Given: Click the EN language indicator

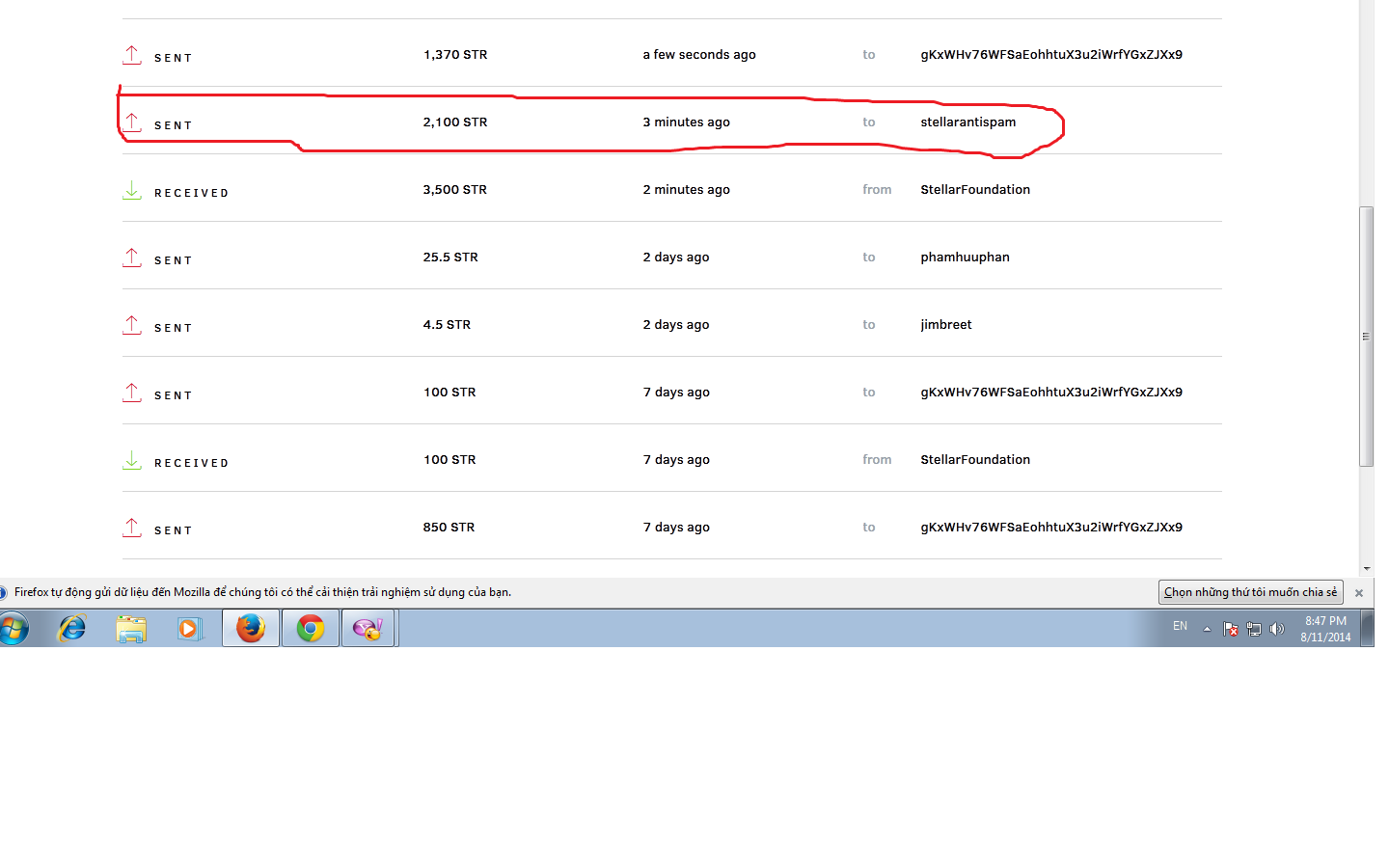Looking at the screenshot, I should pyautogui.click(x=1181, y=627).
